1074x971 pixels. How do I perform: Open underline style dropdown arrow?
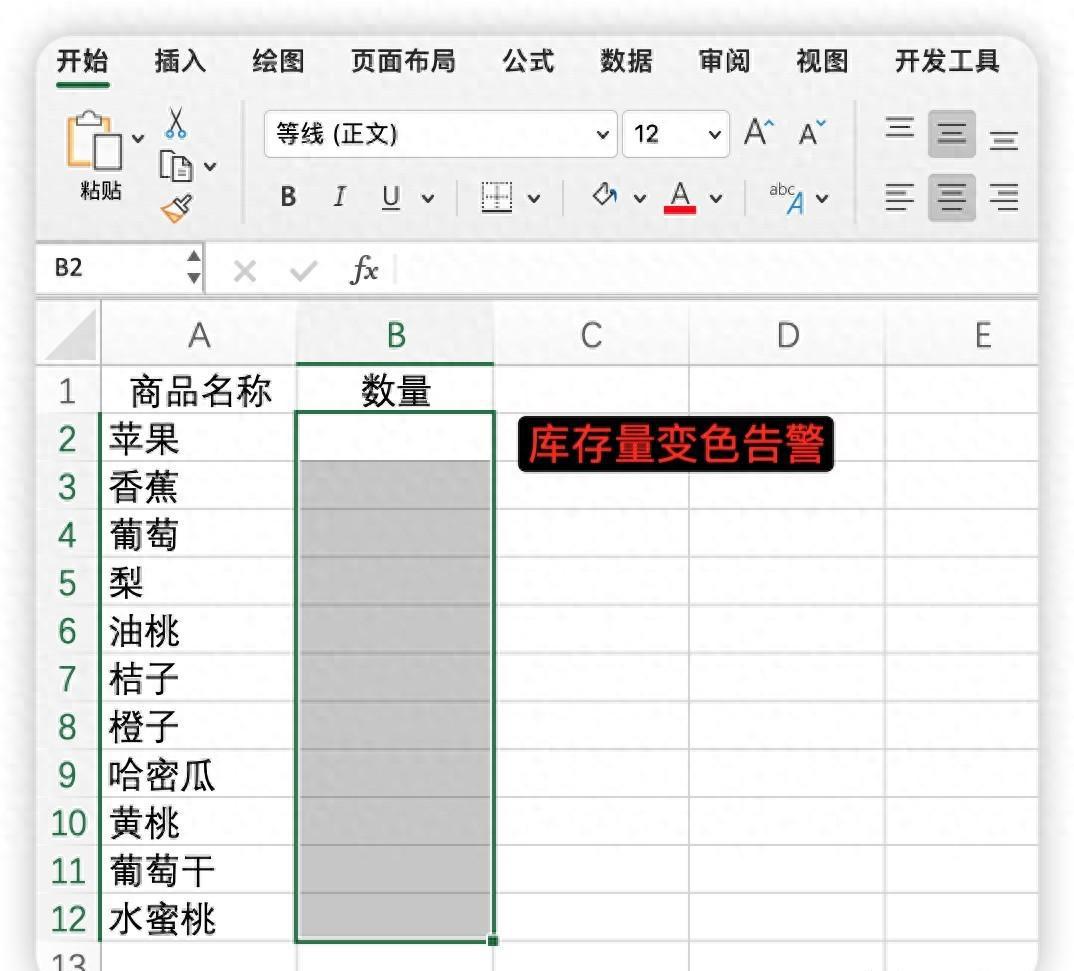pyautogui.click(x=428, y=199)
